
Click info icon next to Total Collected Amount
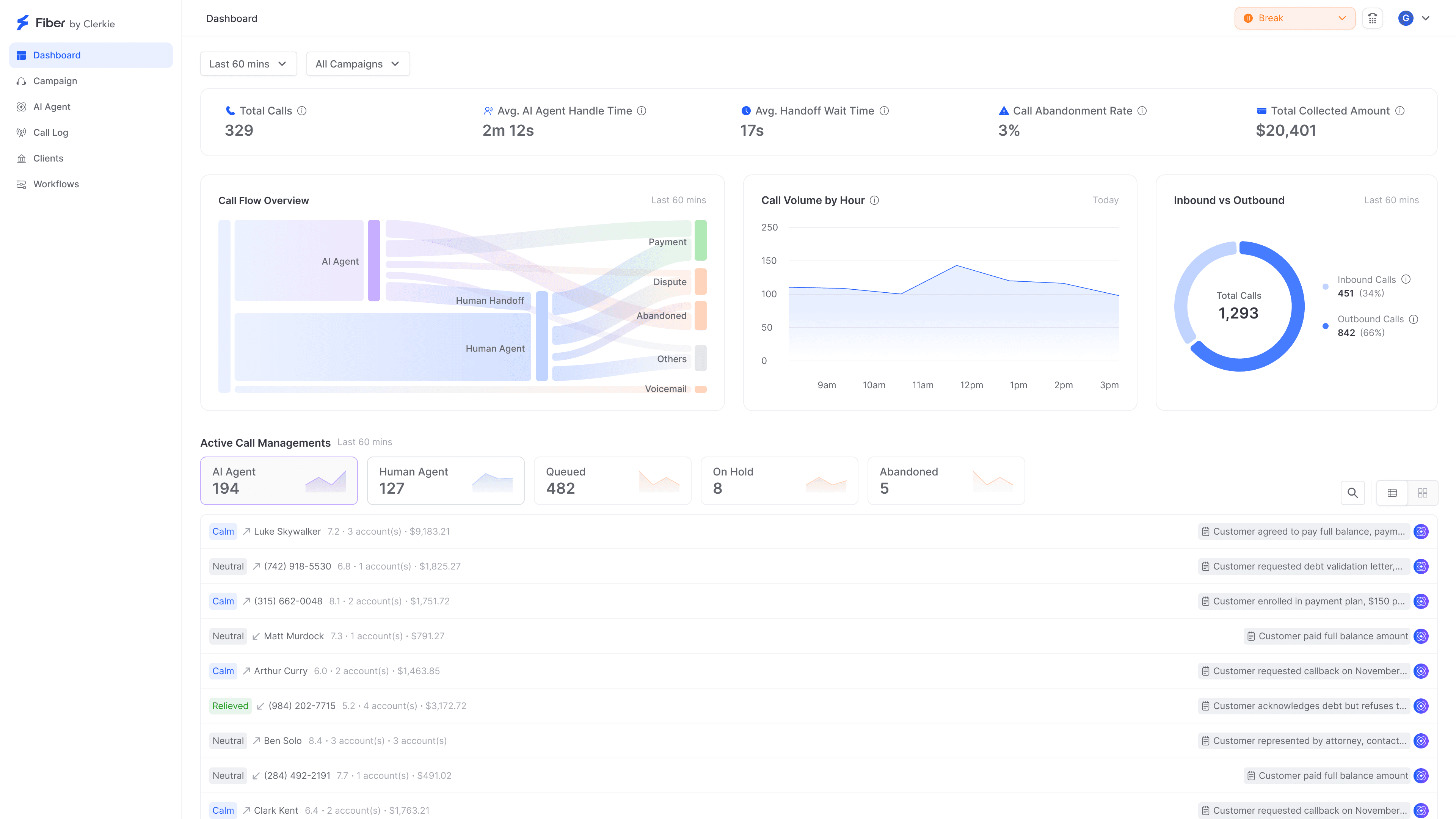(x=1400, y=111)
